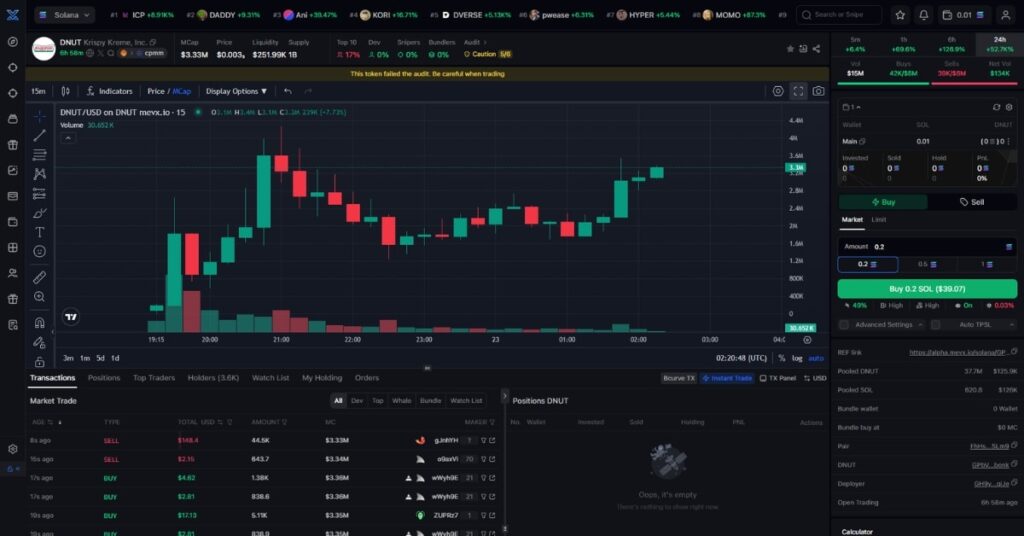Screen dimensions: 1024x536
Task: Expand the wallet count selector
Action: 852,107
